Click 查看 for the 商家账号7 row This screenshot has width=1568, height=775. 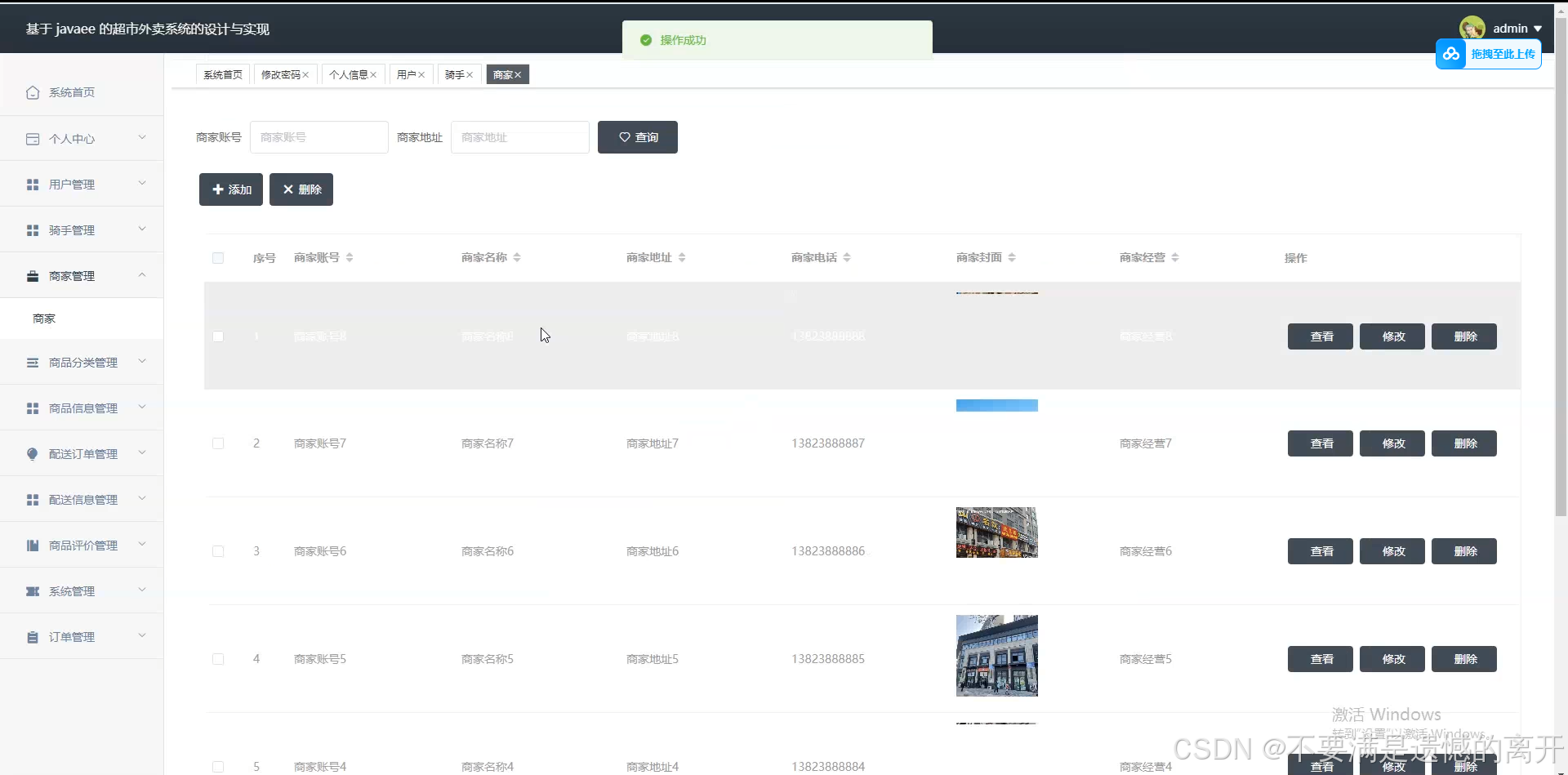pyautogui.click(x=1321, y=443)
